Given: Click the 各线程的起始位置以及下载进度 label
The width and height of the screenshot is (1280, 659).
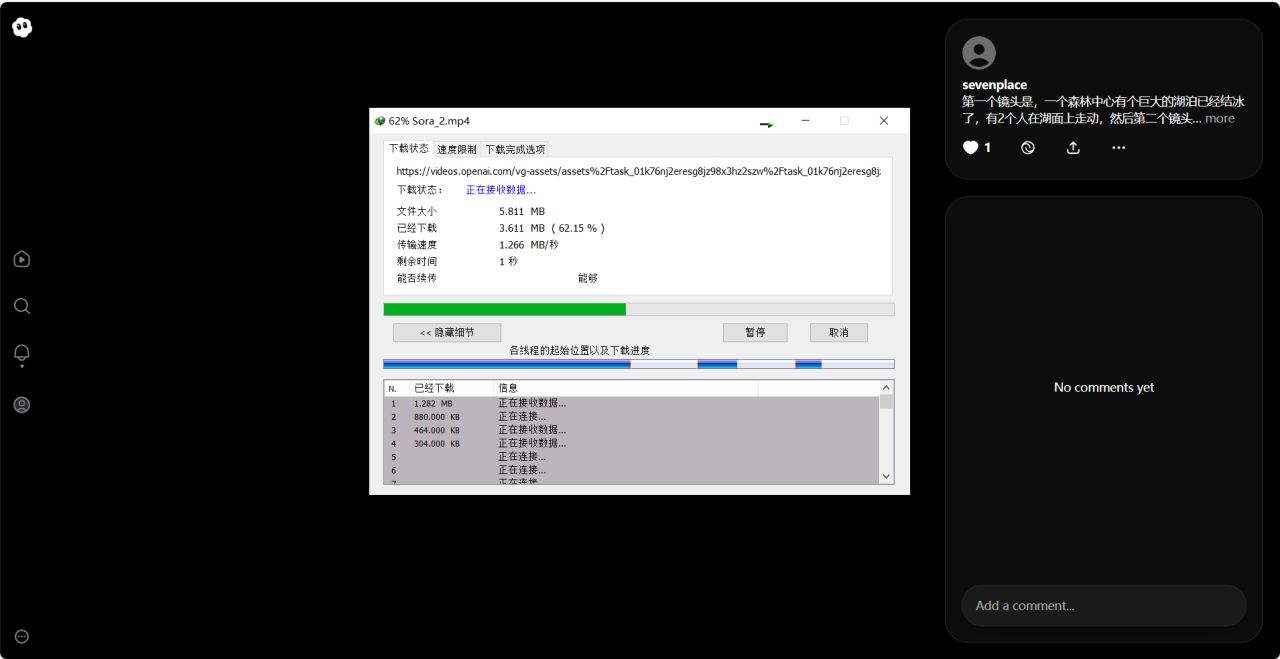Looking at the screenshot, I should click(580, 350).
